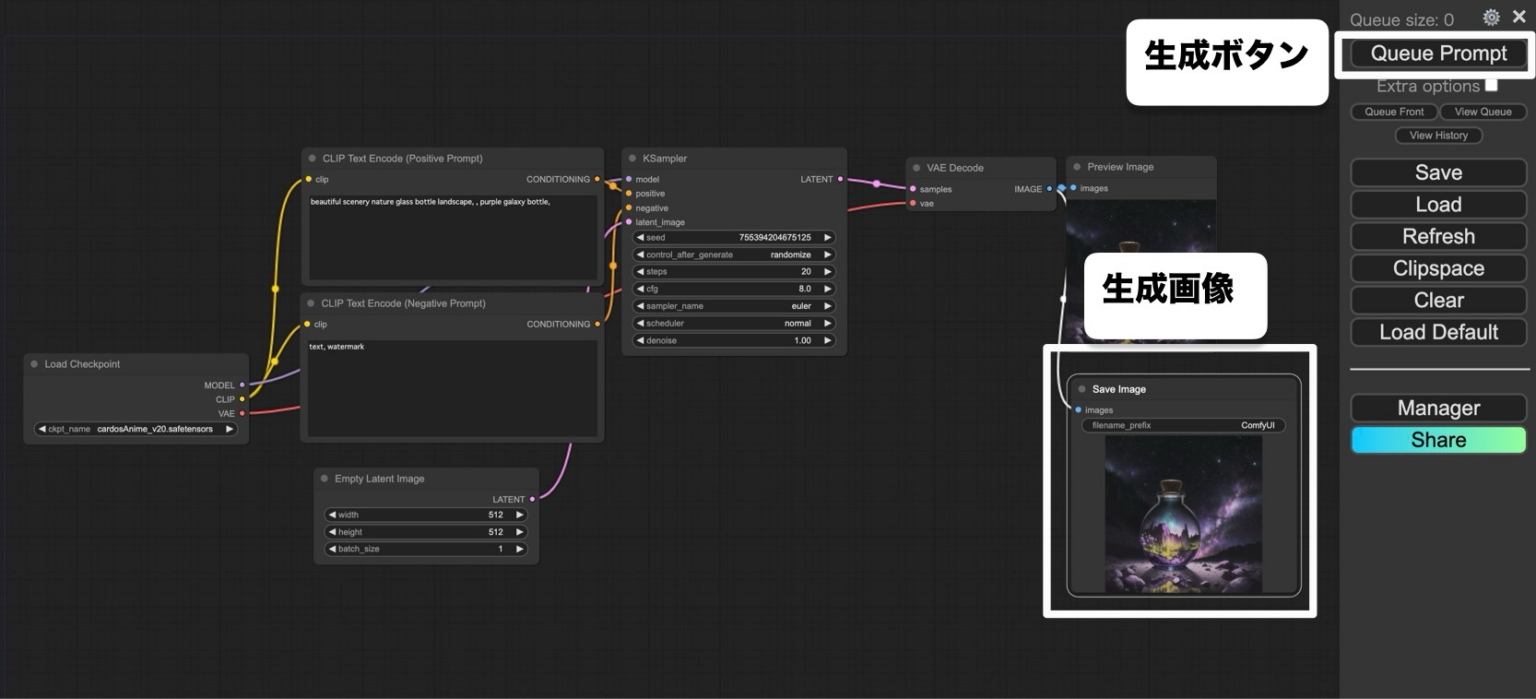The width and height of the screenshot is (1536, 699).
Task: Close the queue side panel
Action: tap(1519, 17)
